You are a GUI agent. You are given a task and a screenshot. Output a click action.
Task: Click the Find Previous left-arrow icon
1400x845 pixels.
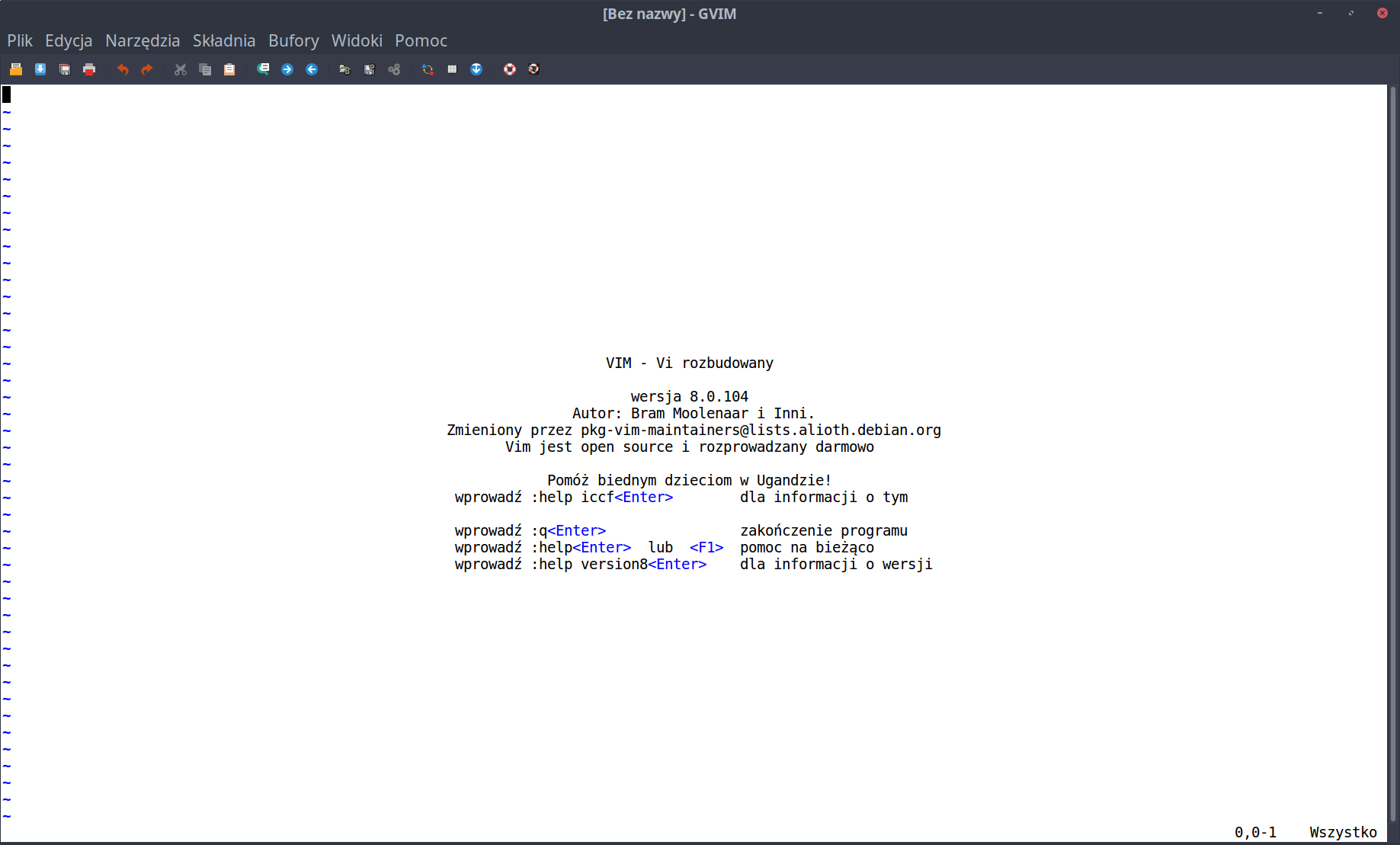[312, 69]
